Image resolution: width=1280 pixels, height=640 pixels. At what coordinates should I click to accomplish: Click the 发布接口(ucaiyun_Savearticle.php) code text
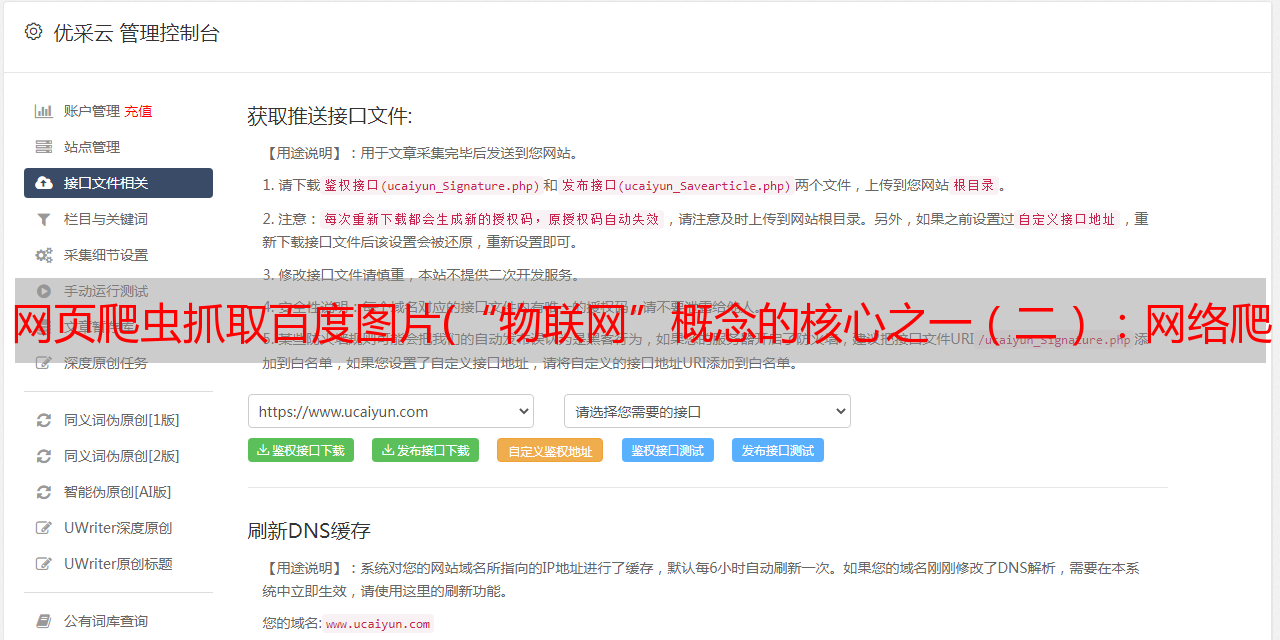(x=677, y=185)
